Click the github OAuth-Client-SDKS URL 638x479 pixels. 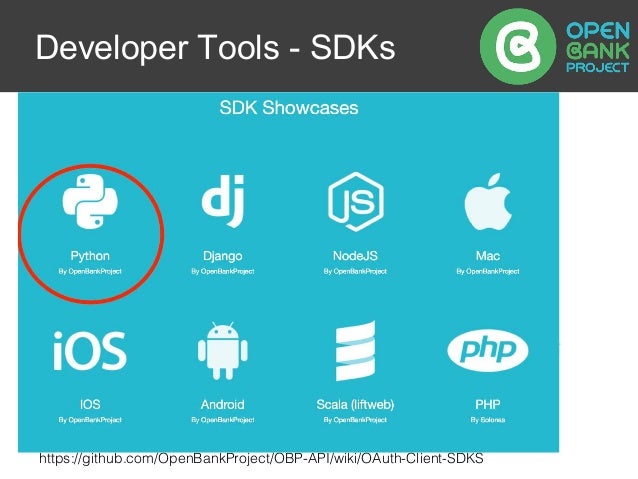(261, 459)
